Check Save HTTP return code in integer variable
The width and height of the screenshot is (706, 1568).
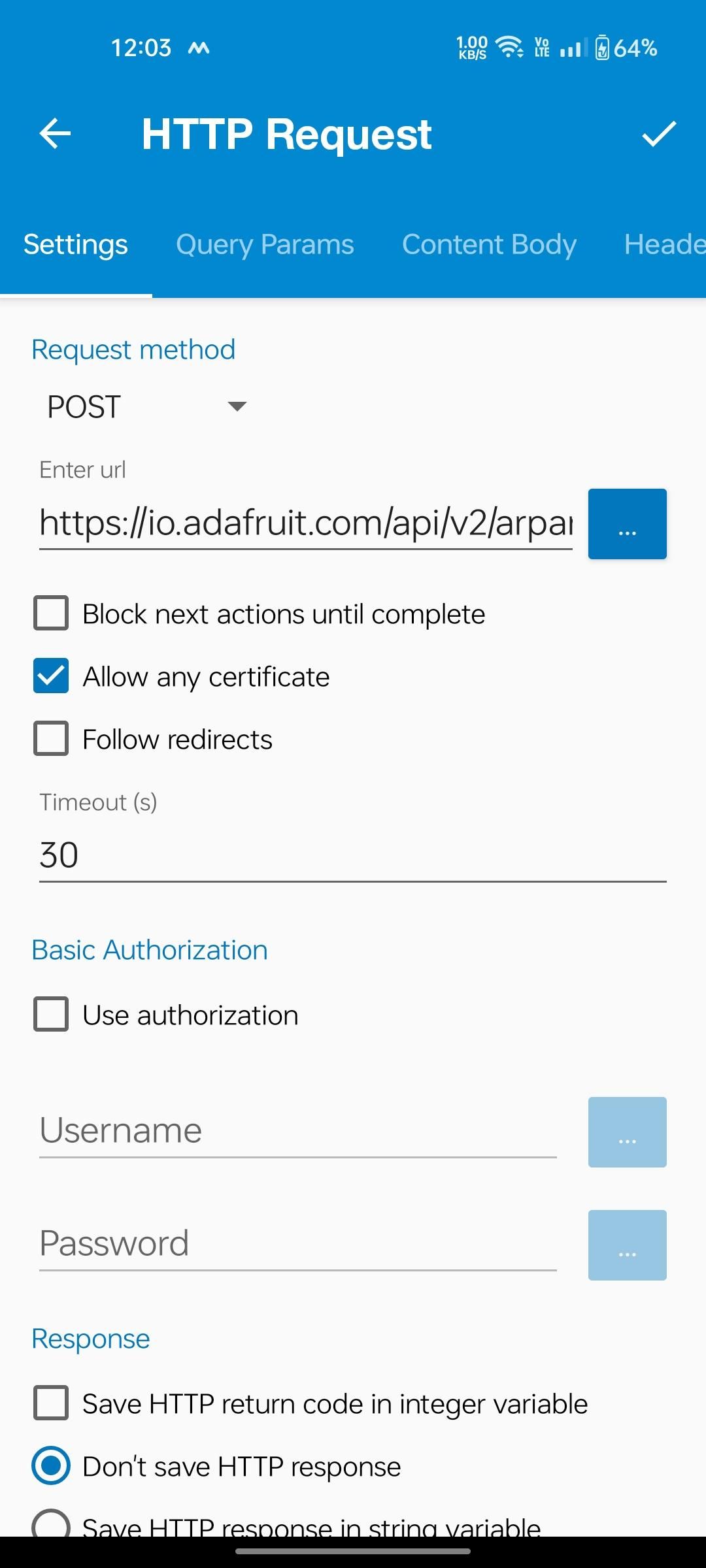pyautogui.click(x=51, y=1403)
